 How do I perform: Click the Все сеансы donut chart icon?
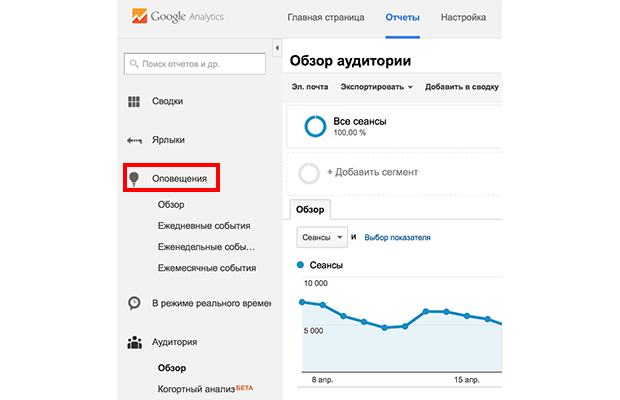(x=313, y=126)
